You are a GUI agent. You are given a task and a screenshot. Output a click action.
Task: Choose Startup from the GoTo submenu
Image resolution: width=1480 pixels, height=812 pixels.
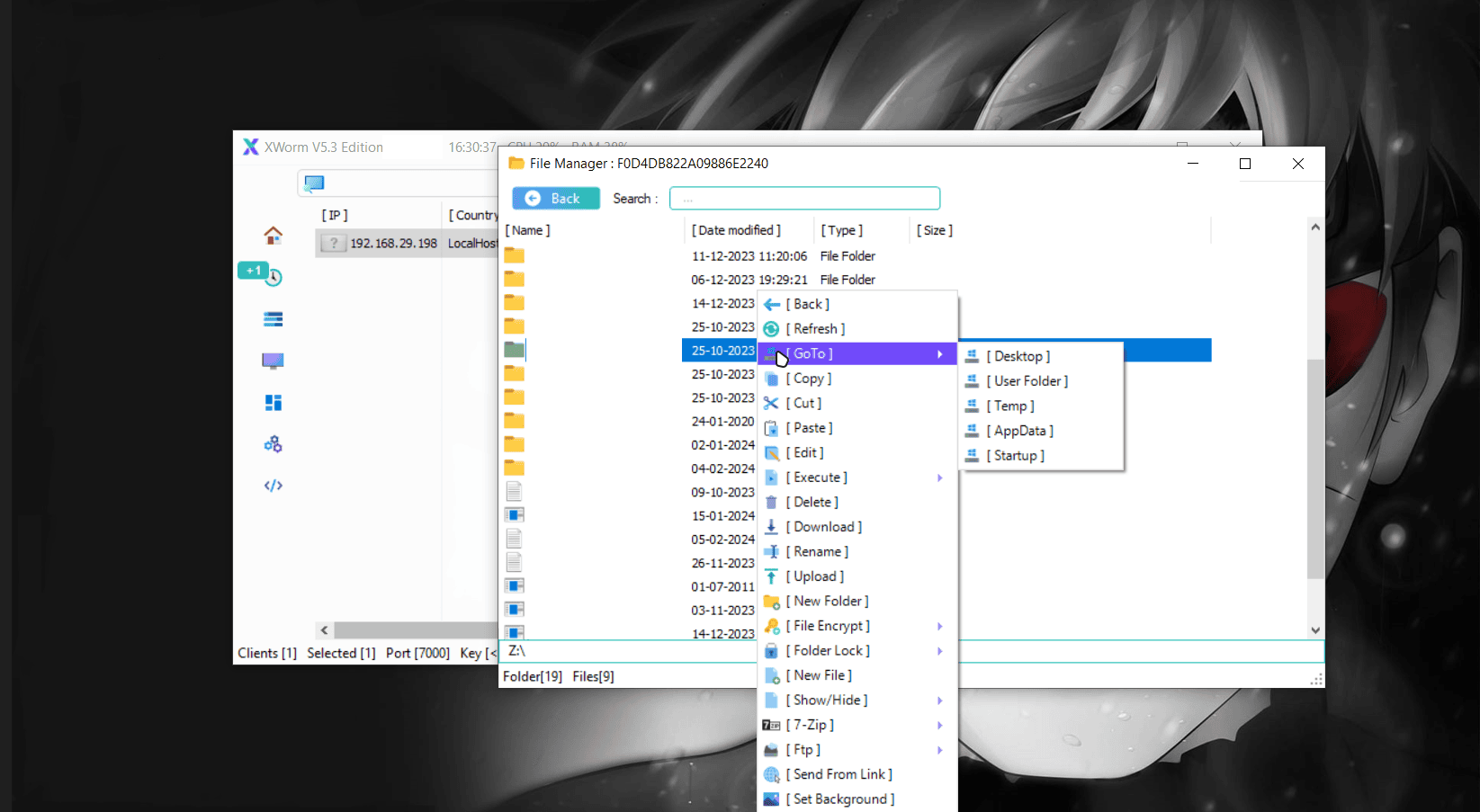click(x=1041, y=456)
